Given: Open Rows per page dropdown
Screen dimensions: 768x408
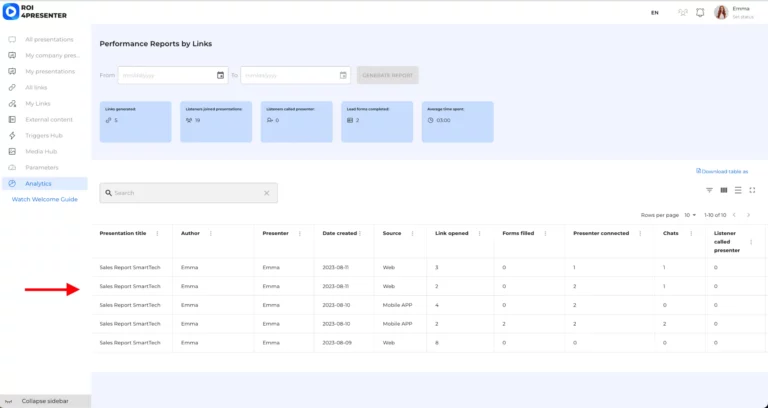Looking at the screenshot, I should (x=690, y=215).
